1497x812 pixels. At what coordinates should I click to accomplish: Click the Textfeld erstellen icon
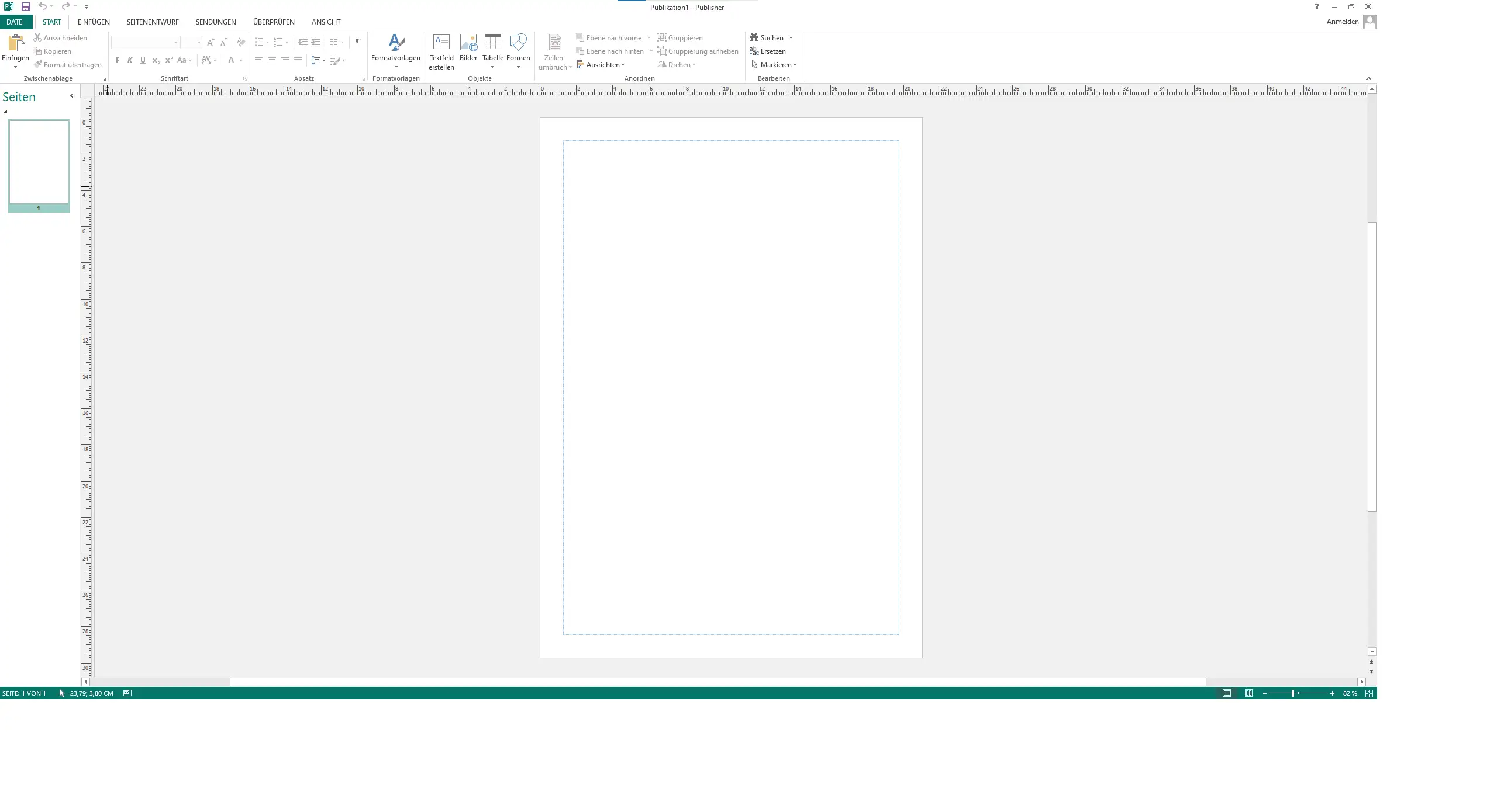[x=441, y=43]
